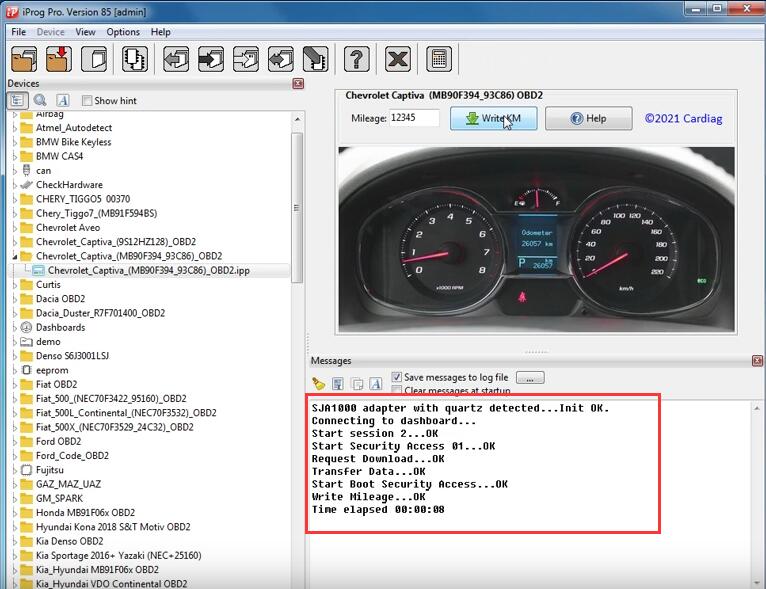Click the read chip left-arrow icon
Image resolution: width=766 pixels, height=589 pixels.
pyautogui.click(x=176, y=59)
